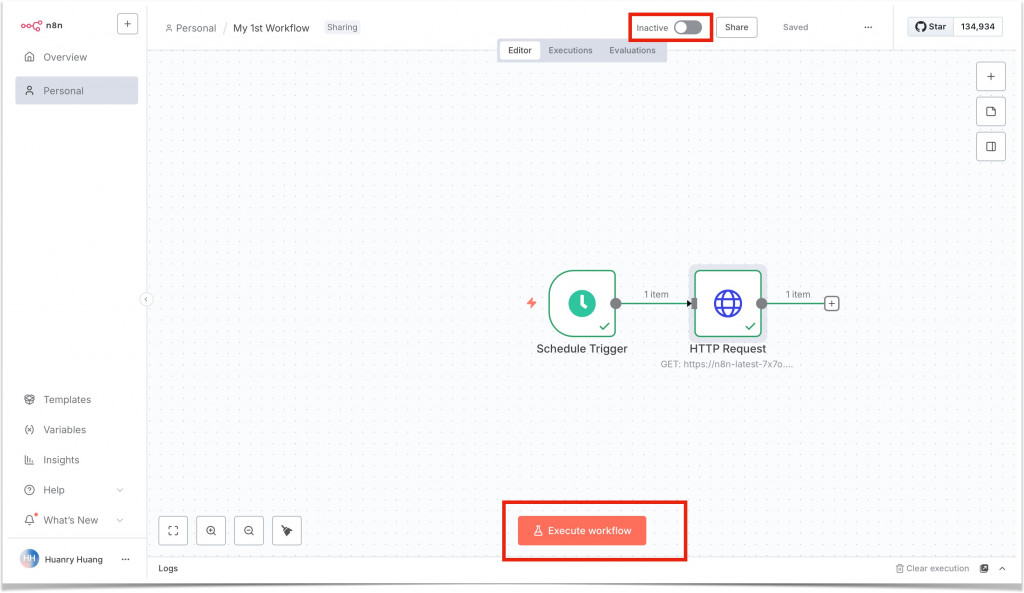Click the Help question mark icon

click(29, 490)
